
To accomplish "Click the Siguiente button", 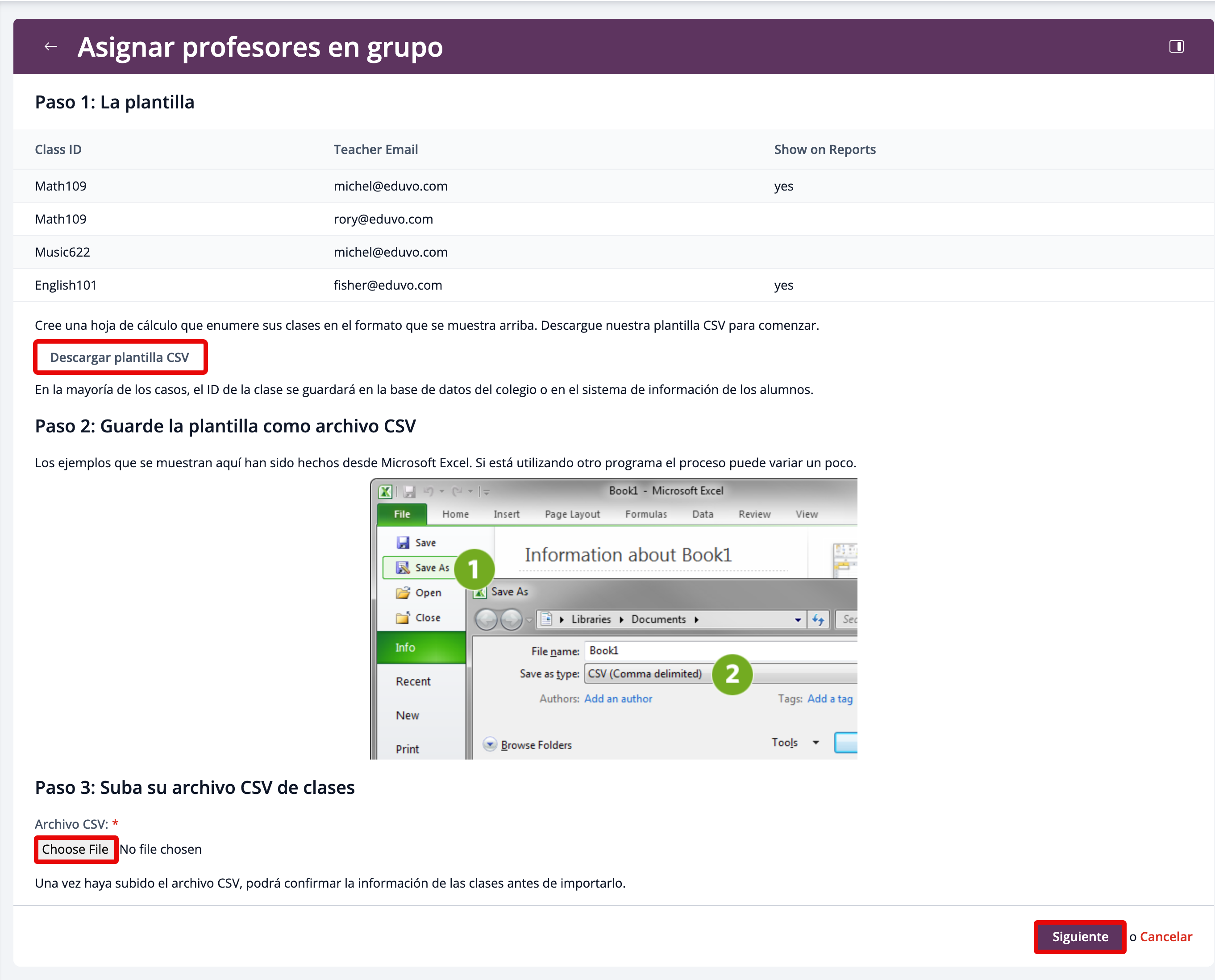I will click(1079, 937).
